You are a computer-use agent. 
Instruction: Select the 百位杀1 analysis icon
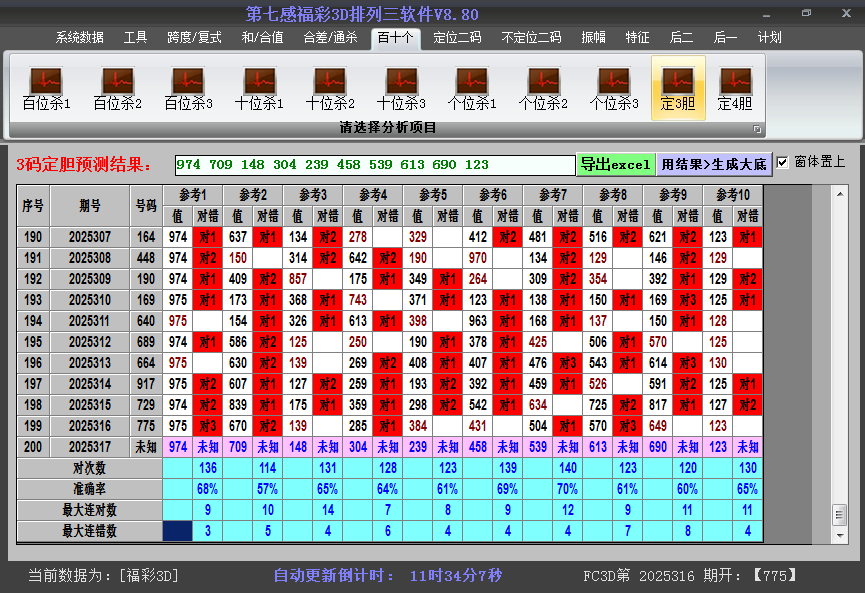pos(44,85)
